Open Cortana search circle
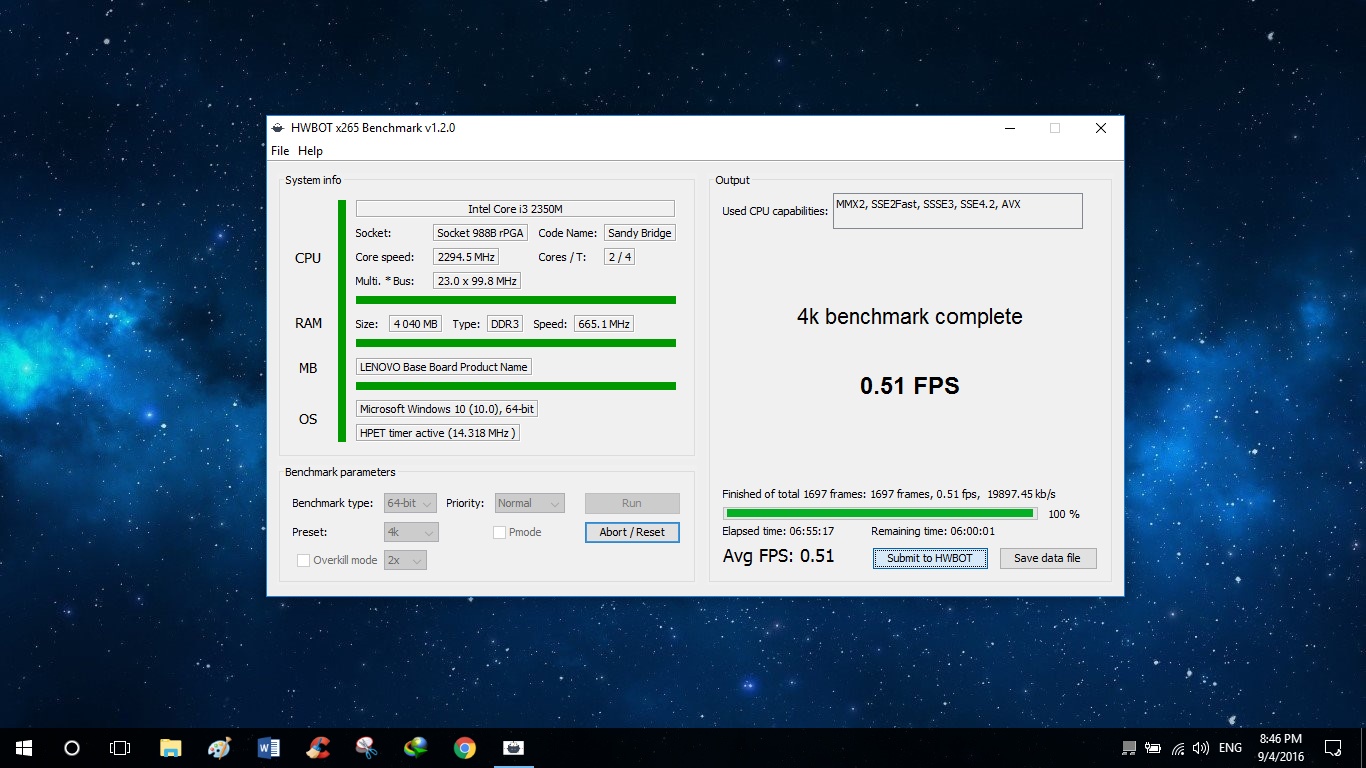 72,747
